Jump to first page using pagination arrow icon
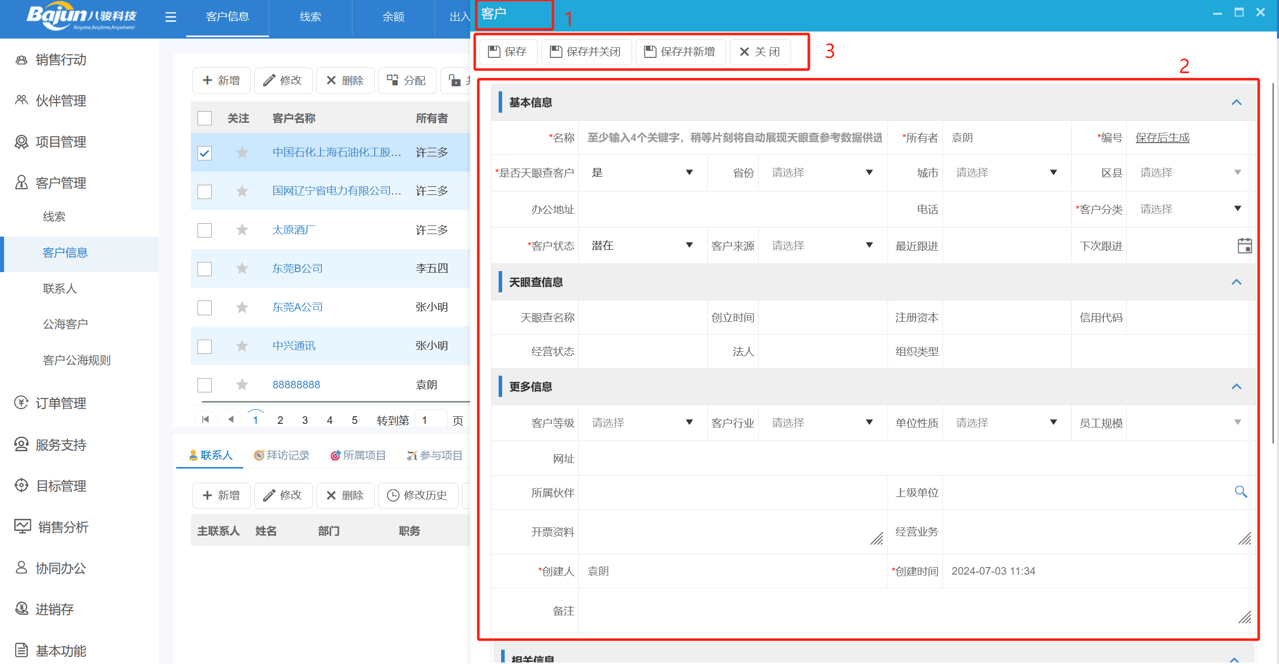Screen dimensions: 1279x664 206,420
